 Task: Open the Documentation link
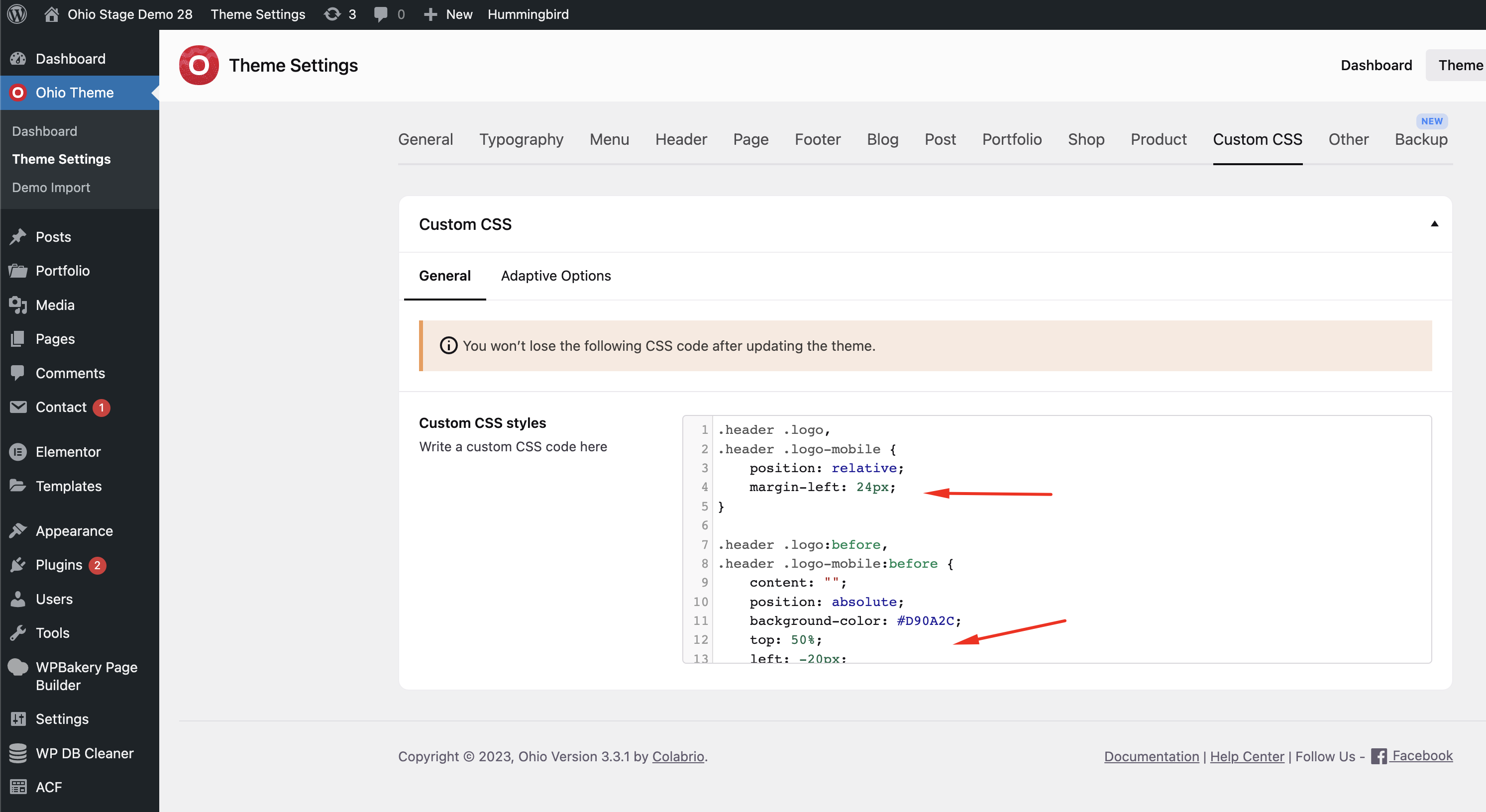(x=1152, y=756)
